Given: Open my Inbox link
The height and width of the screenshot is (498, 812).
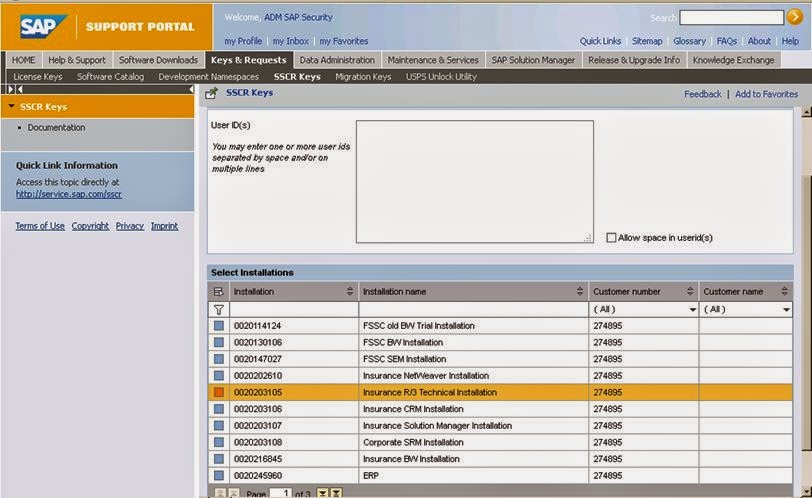Looking at the screenshot, I should tap(291, 41).
